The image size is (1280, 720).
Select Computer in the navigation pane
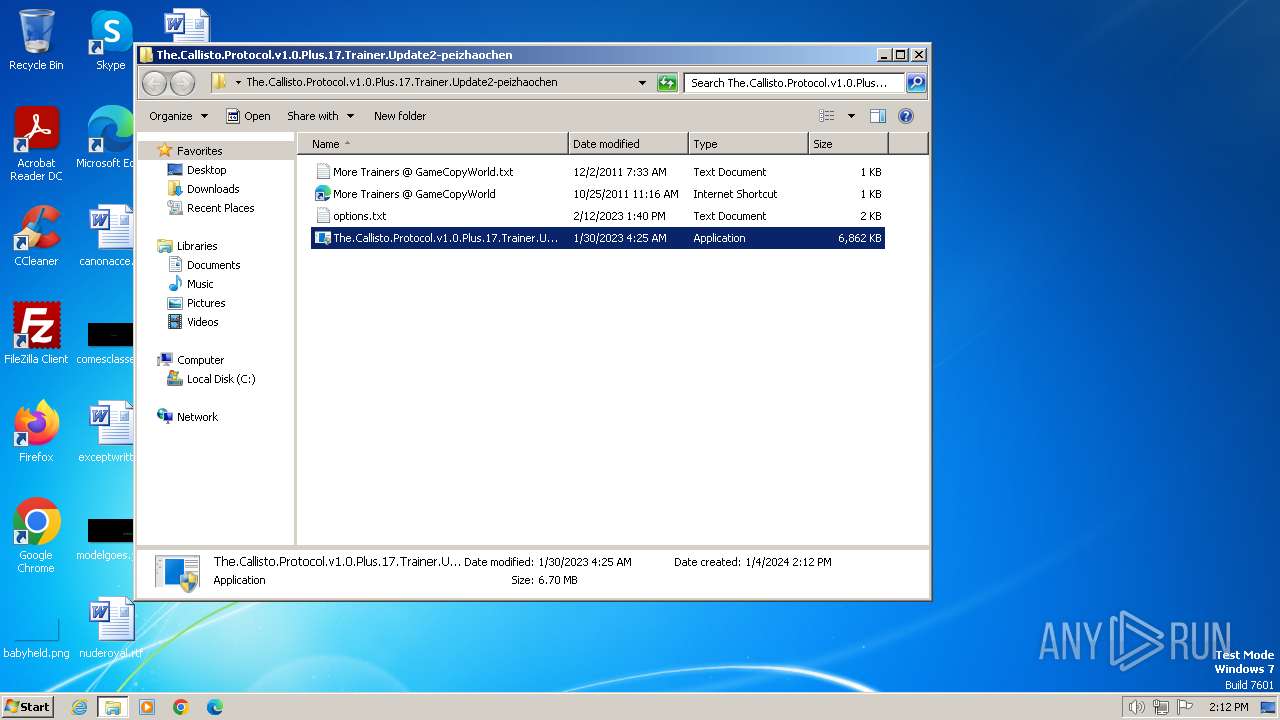coord(200,360)
